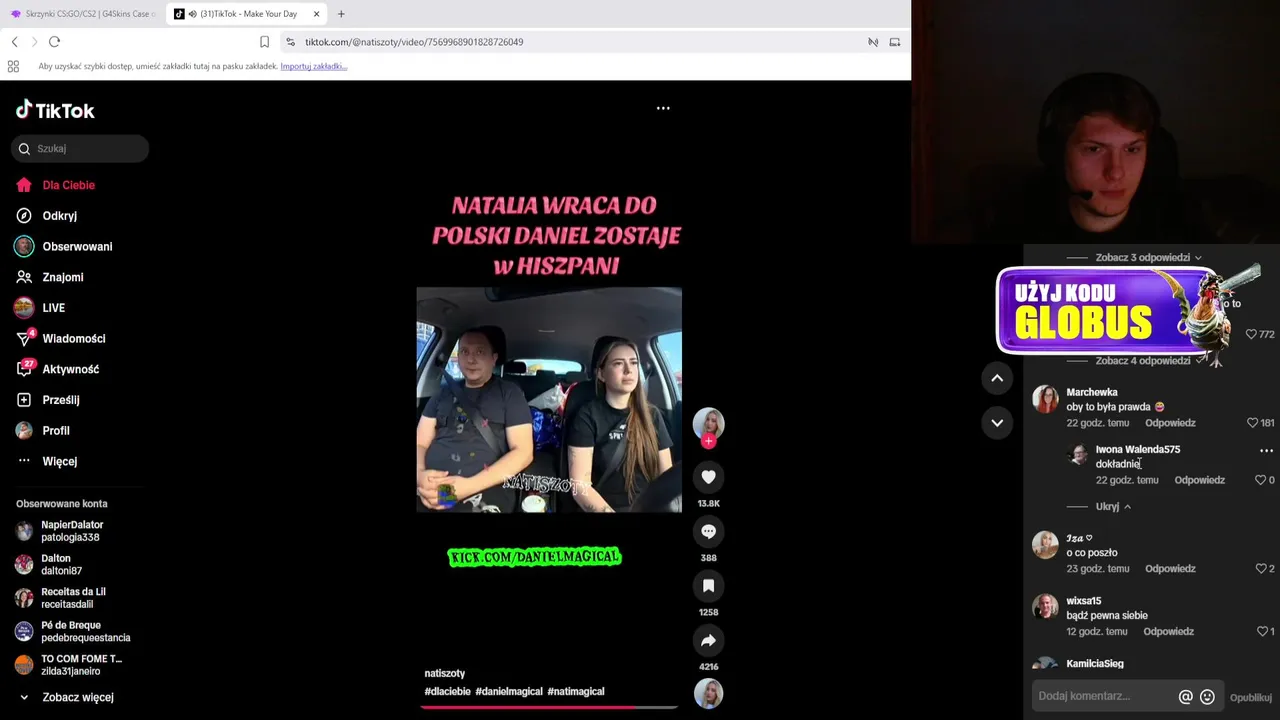This screenshot has width=1280, height=720.
Task: Go to previous video arrow
Action: pyautogui.click(x=997, y=378)
